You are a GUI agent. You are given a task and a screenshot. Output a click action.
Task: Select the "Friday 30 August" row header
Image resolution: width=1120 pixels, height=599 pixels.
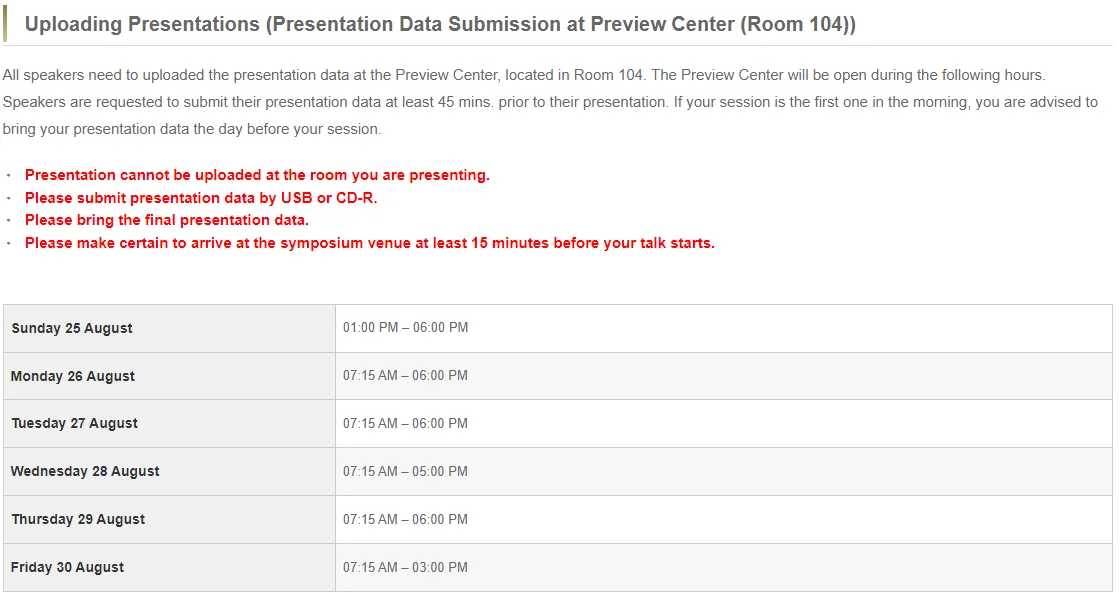[x=68, y=567]
